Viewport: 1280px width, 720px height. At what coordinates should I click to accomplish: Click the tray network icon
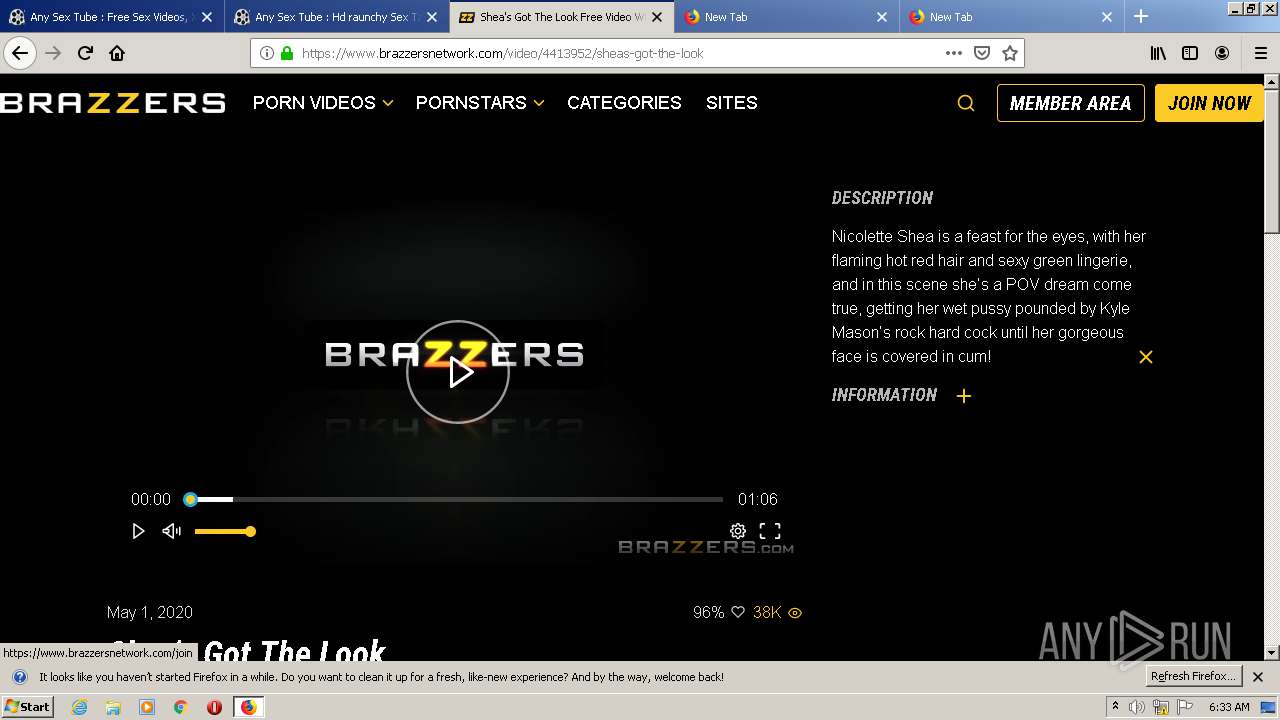point(1161,707)
